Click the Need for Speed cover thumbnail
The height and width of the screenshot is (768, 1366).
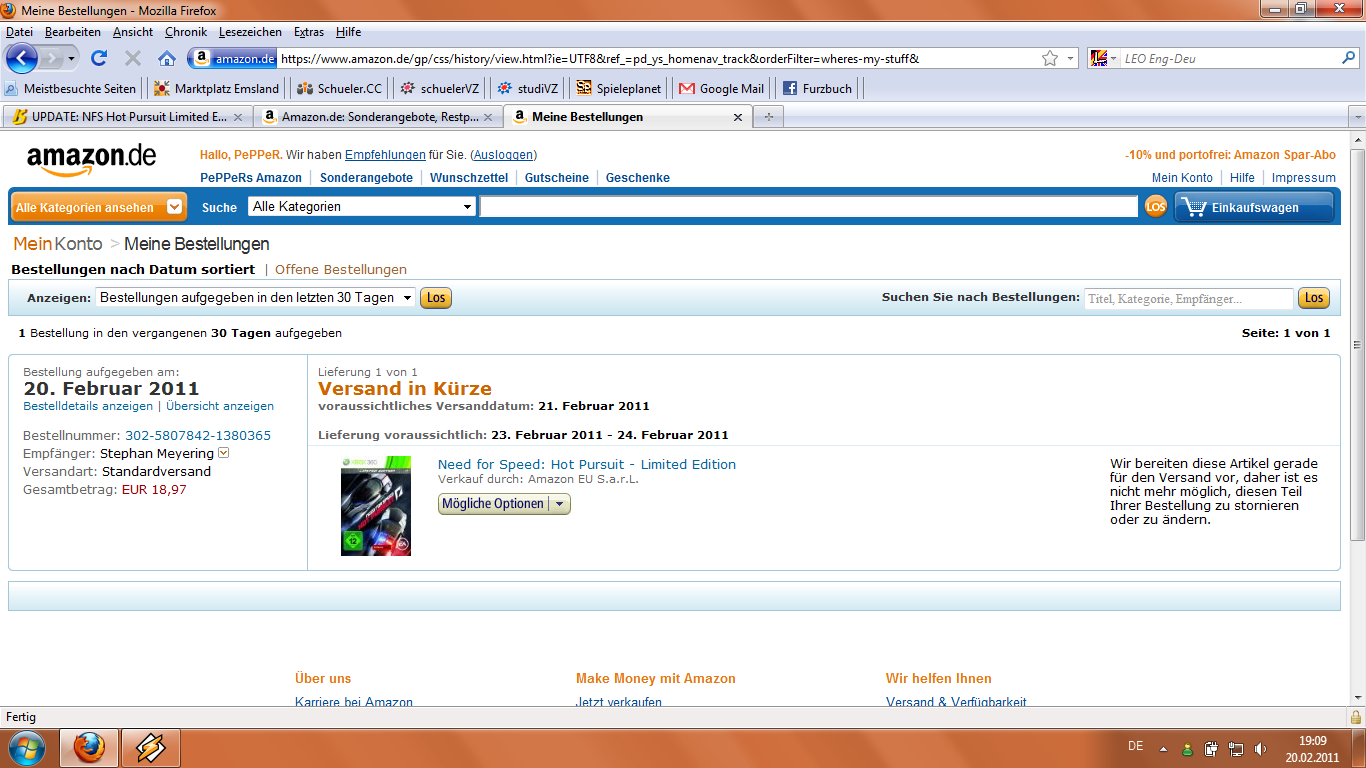point(376,506)
